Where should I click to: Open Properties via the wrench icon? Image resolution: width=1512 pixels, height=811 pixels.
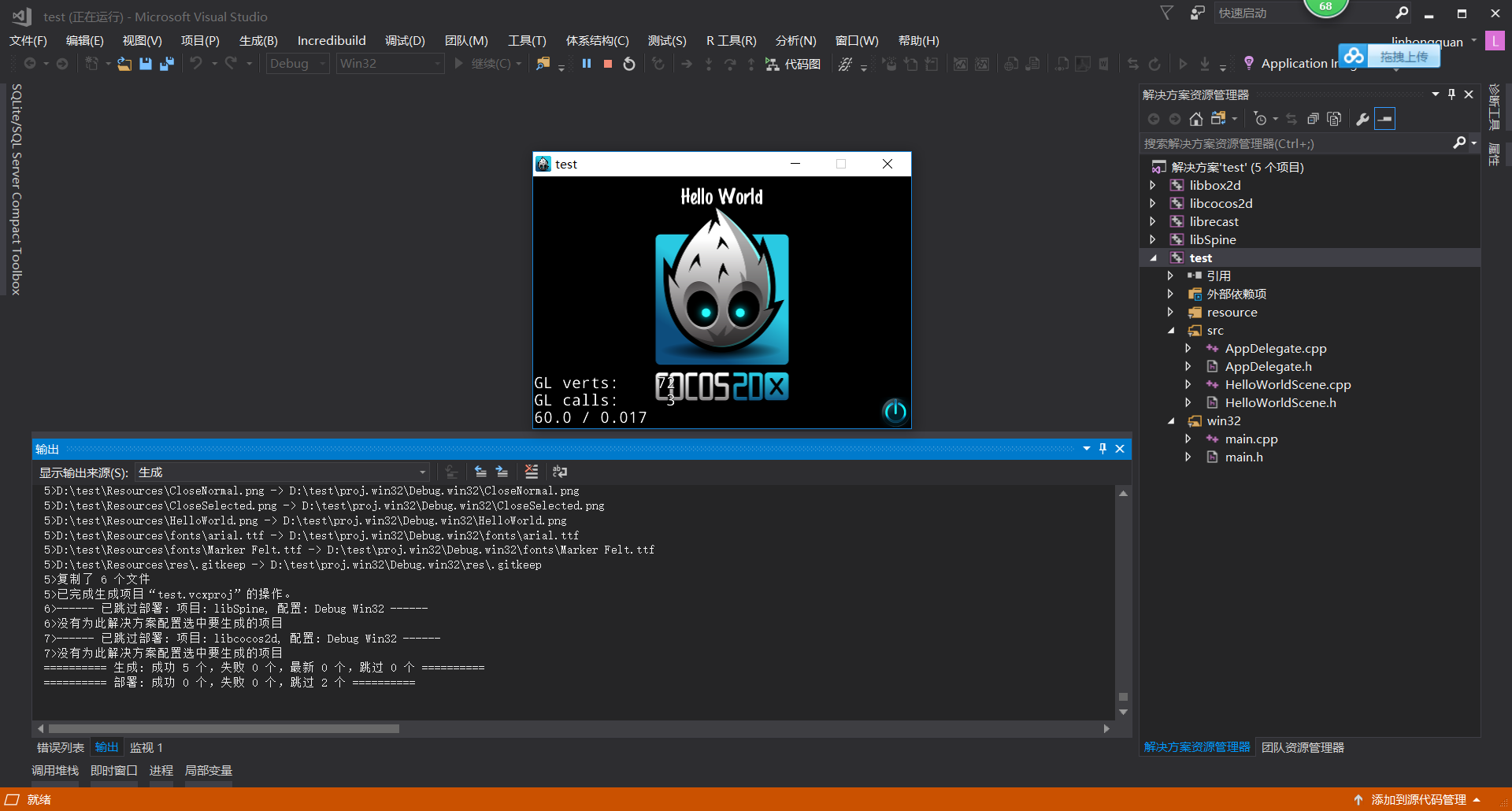(1362, 119)
